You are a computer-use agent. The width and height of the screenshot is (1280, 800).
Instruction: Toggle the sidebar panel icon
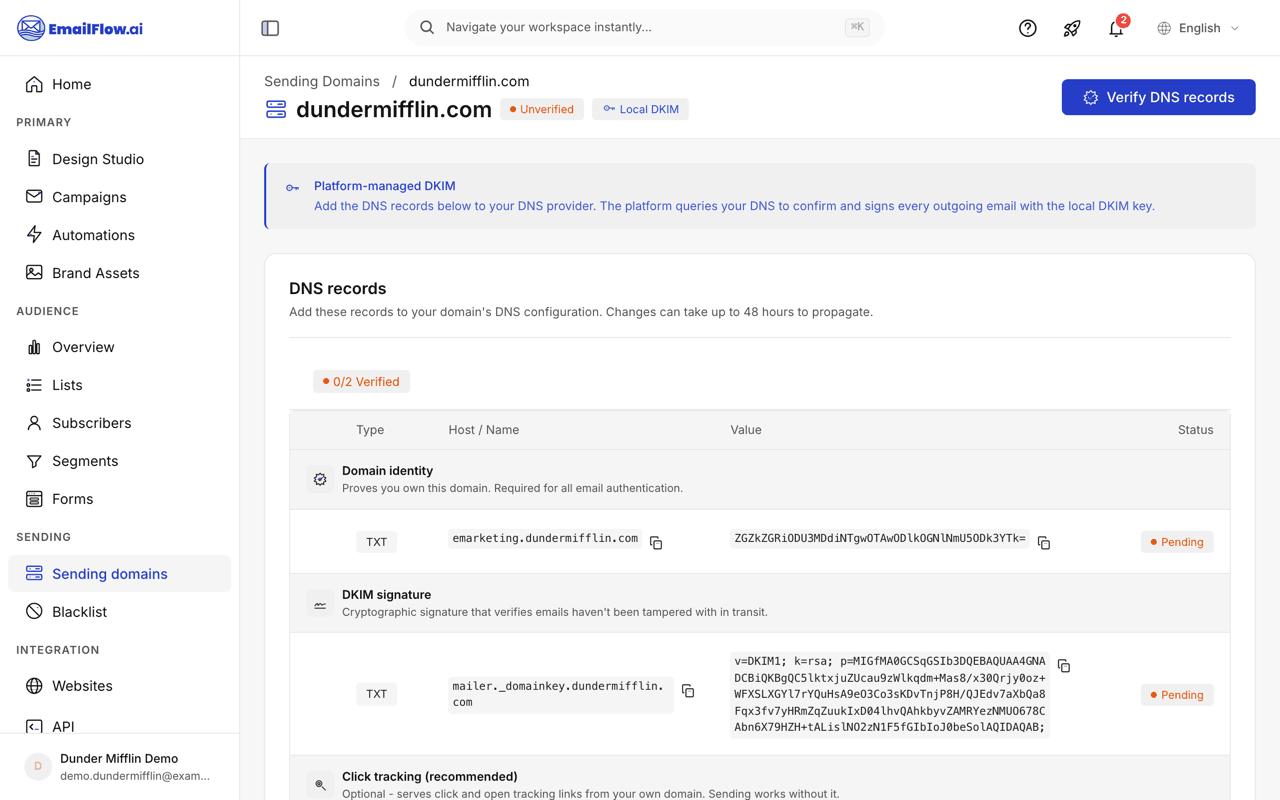pos(270,28)
